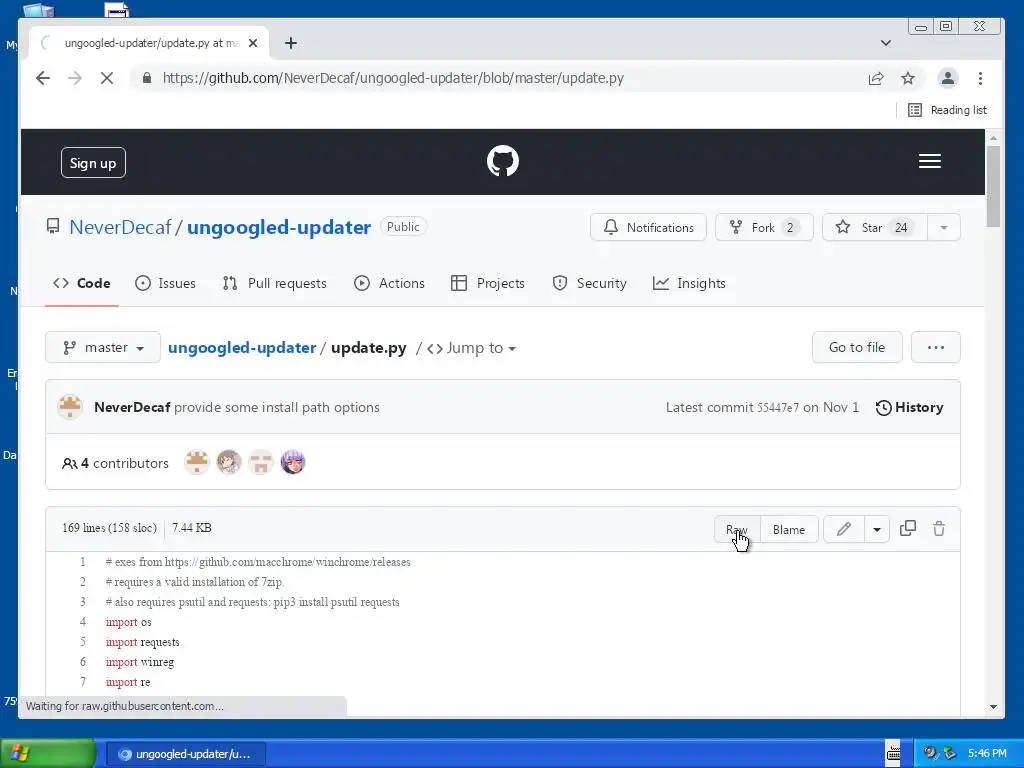Fork the repository
The image size is (1024, 768).
[x=763, y=227]
